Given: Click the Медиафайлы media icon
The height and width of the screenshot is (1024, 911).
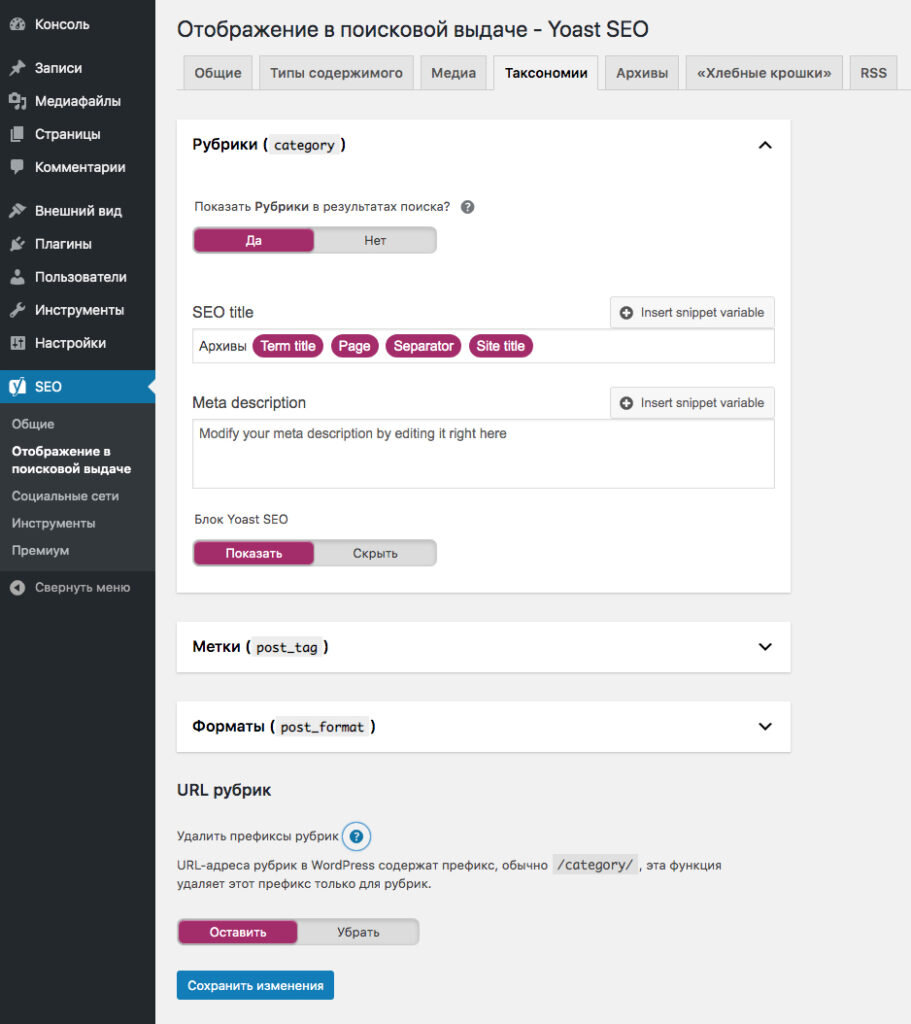Looking at the screenshot, I should point(18,101).
